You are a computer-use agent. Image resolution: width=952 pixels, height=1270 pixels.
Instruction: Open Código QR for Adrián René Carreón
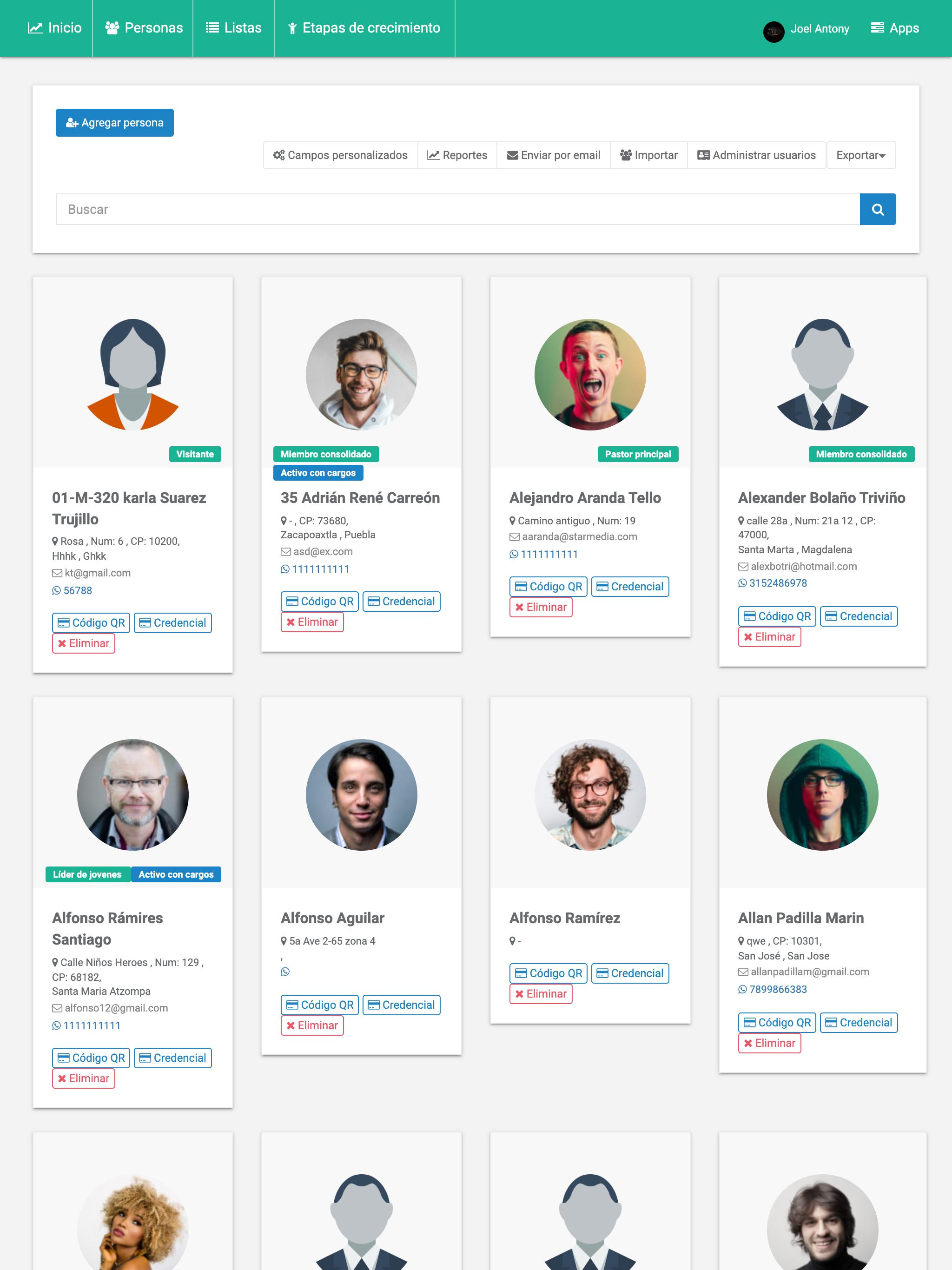click(x=320, y=601)
